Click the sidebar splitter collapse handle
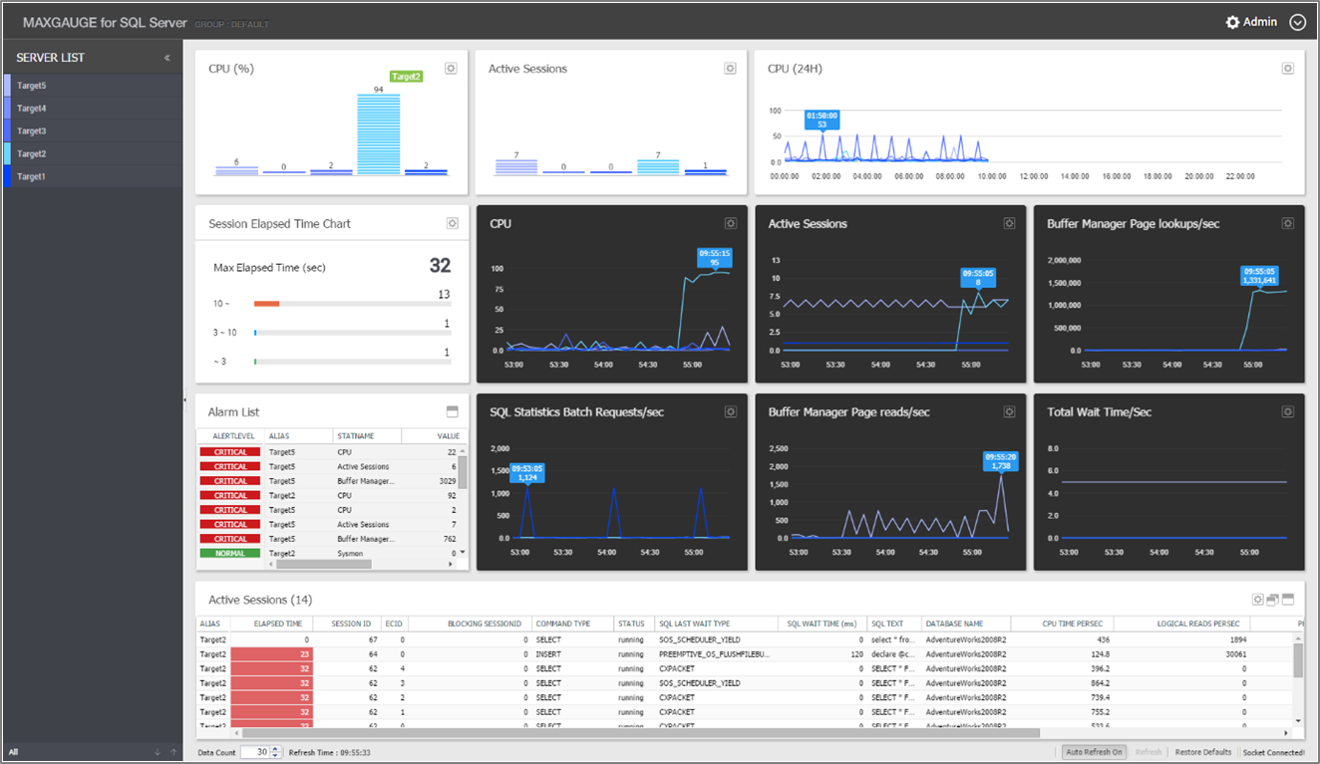1320x764 pixels. point(185,401)
